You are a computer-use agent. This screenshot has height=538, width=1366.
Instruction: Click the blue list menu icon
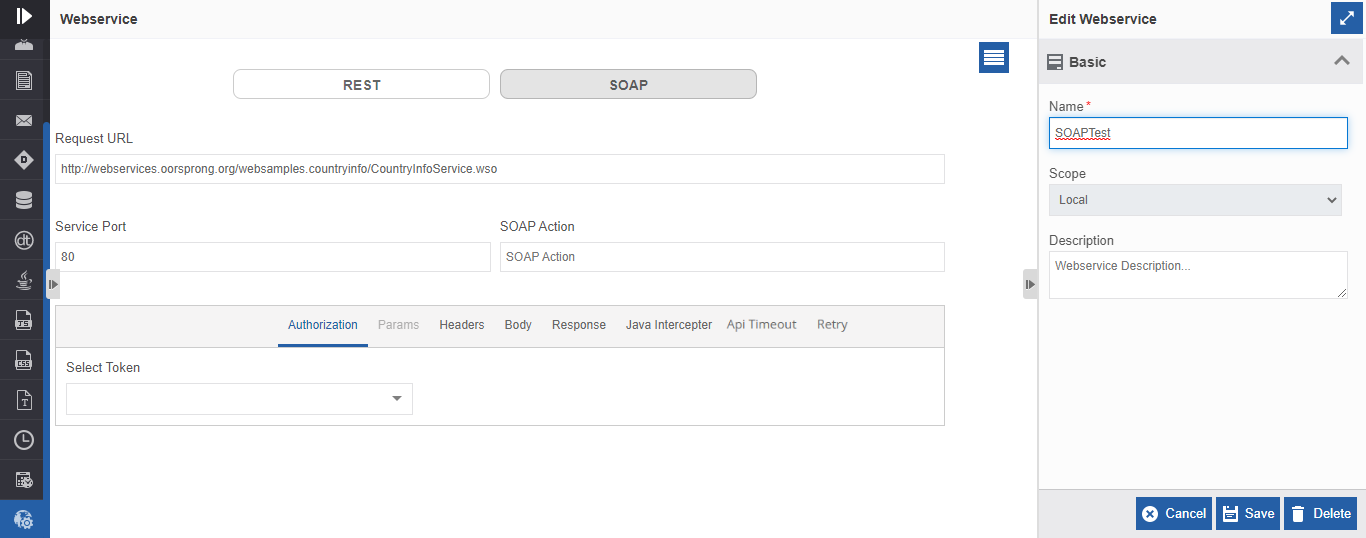coord(994,58)
